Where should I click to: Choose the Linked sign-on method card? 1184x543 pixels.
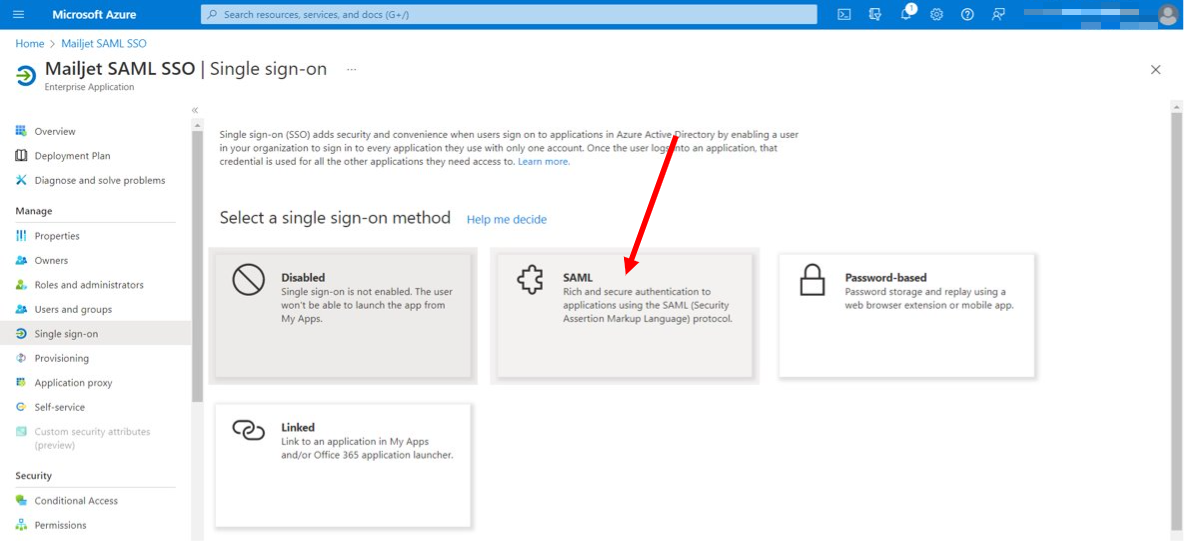click(x=343, y=465)
